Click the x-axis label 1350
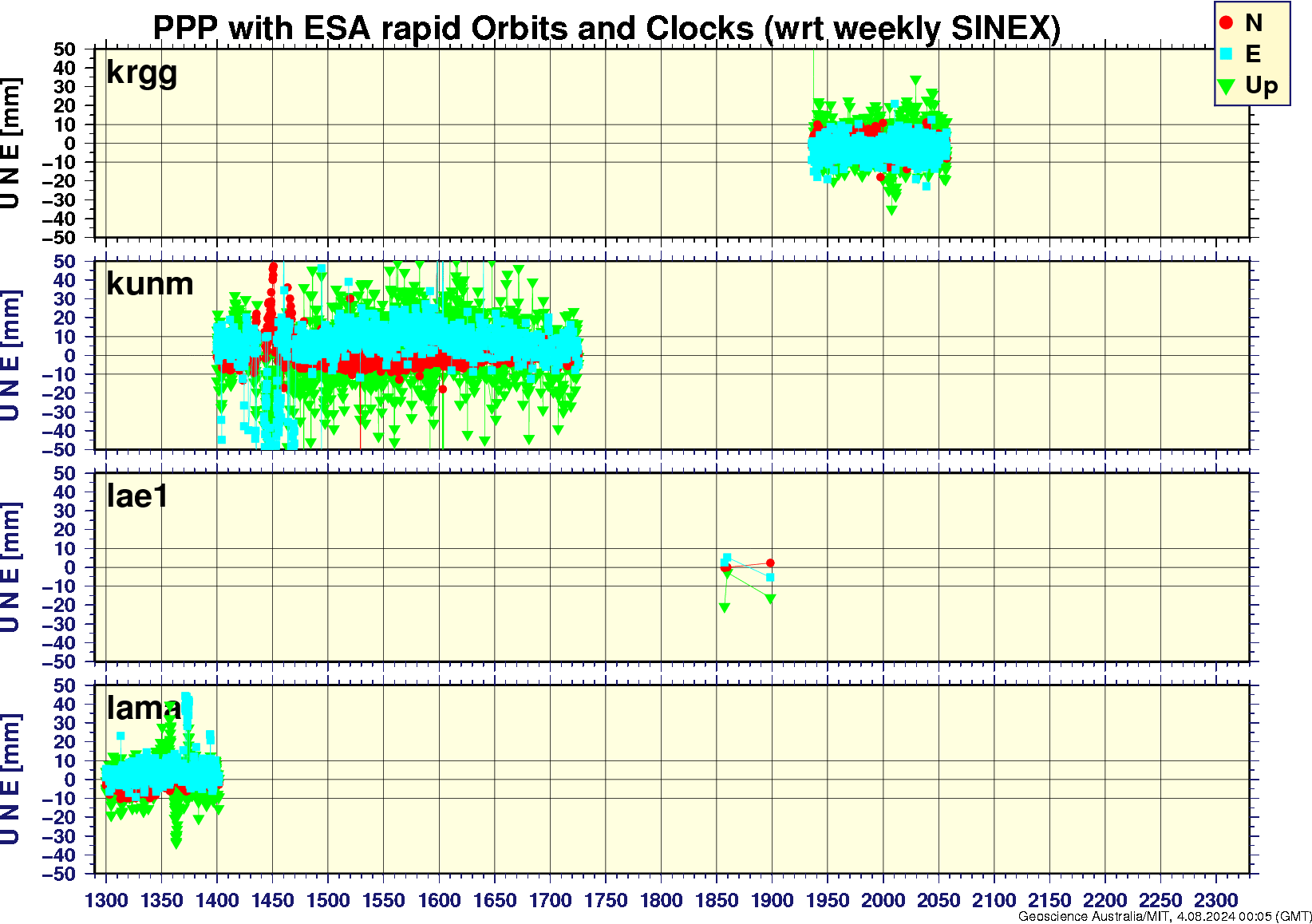Viewport: 1312px width, 924px height. click(x=162, y=900)
